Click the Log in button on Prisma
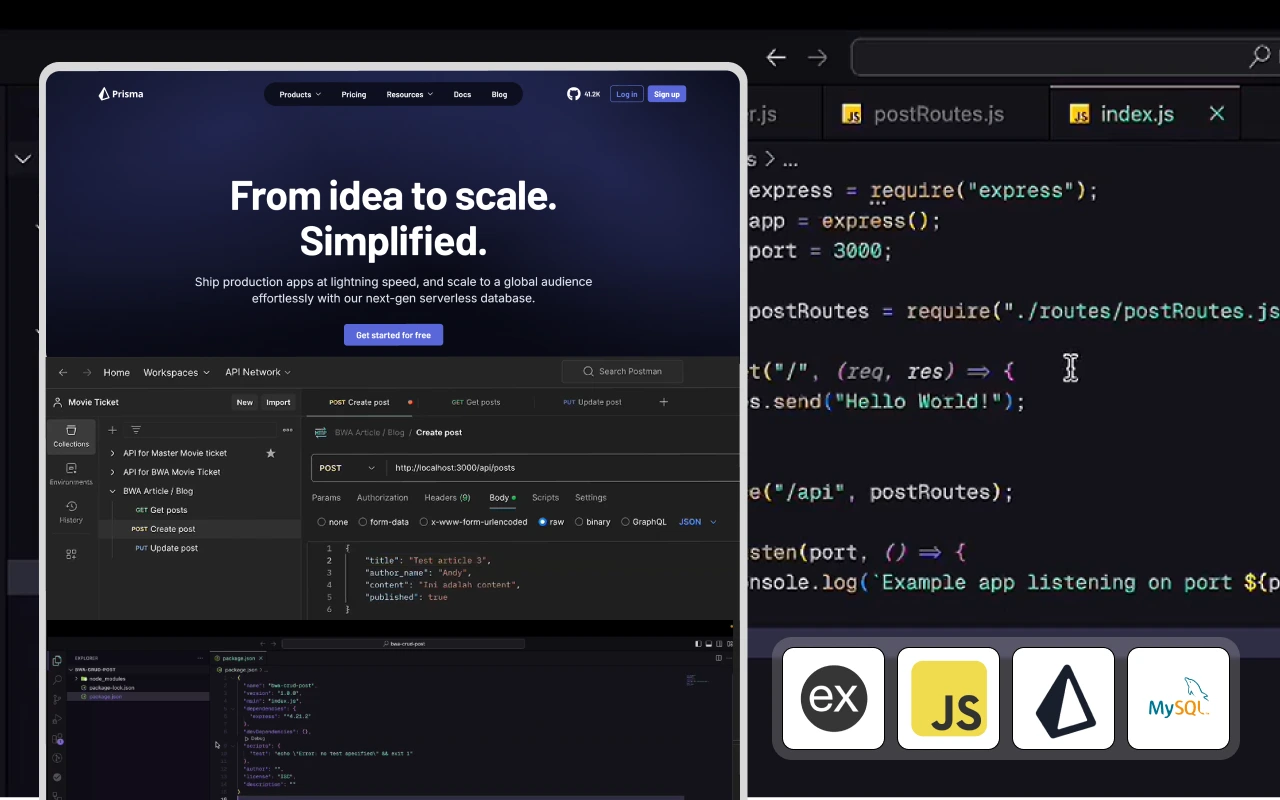The width and height of the screenshot is (1280, 800). click(x=627, y=94)
